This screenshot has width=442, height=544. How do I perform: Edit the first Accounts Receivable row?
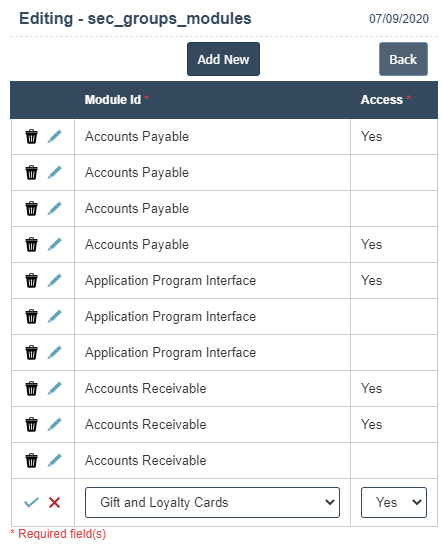point(54,389)
